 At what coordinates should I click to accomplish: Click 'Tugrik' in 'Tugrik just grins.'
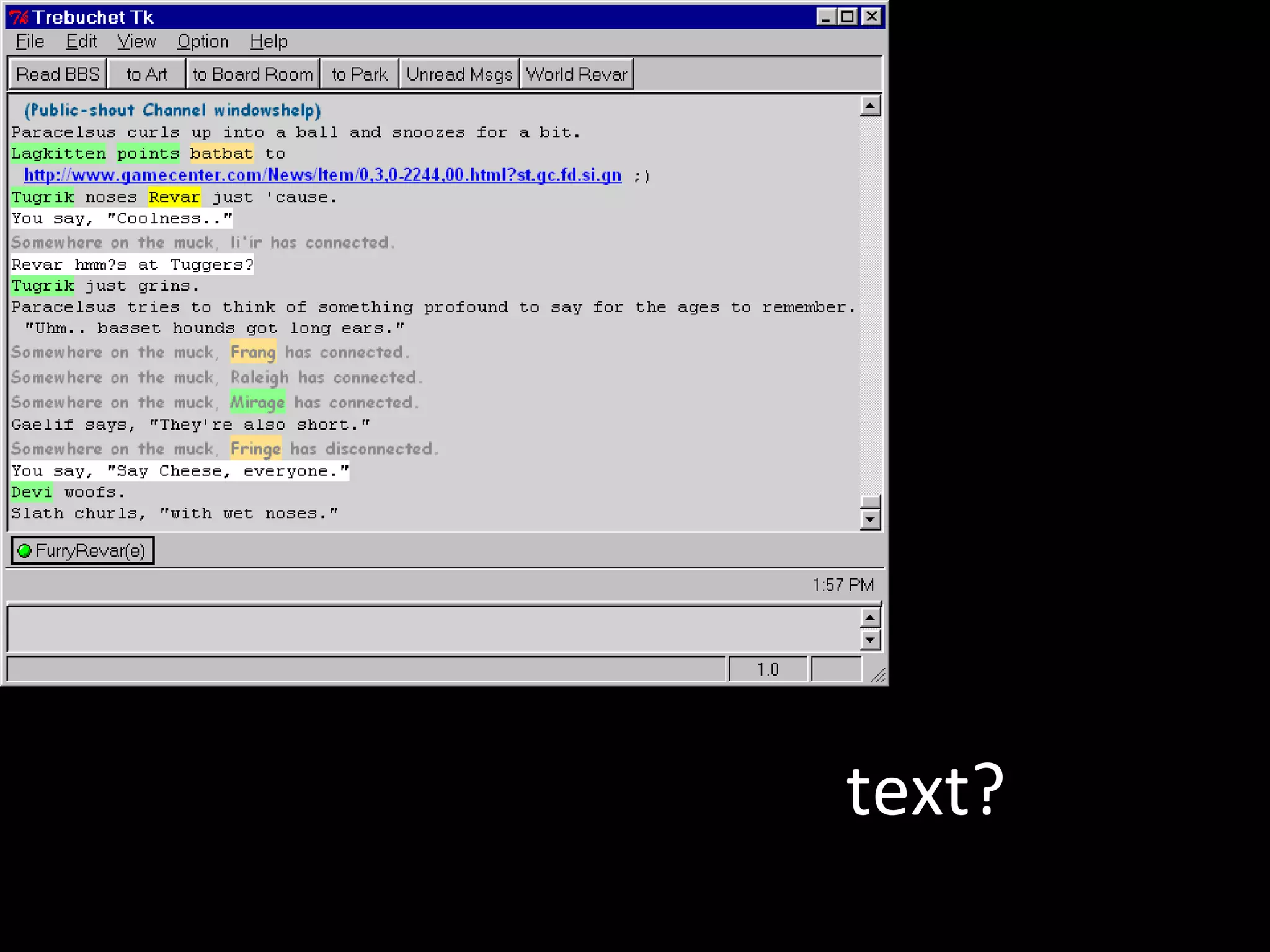pyautogui.click(x=42, y=286)
